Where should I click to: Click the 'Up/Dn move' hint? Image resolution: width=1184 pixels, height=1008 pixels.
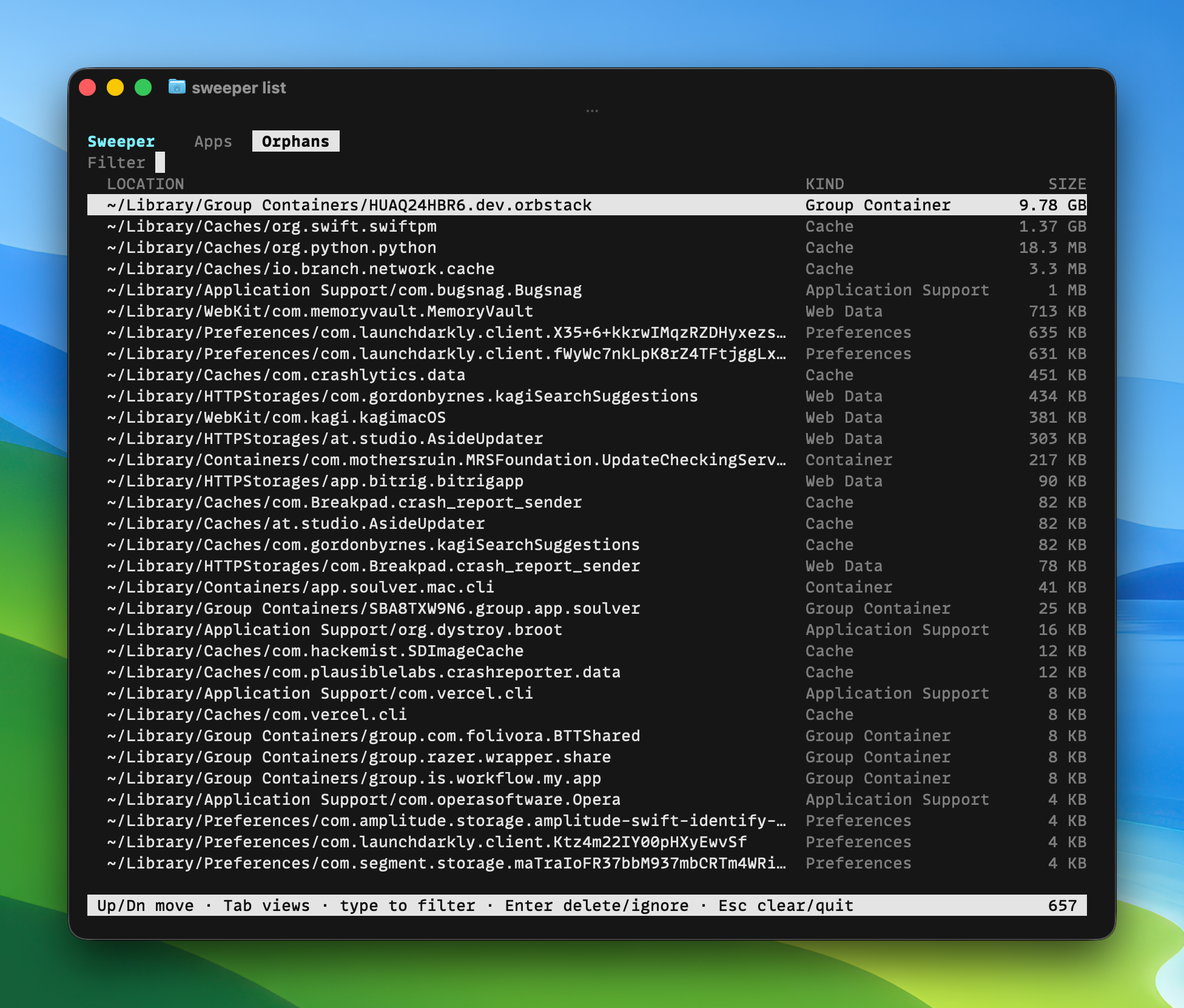coord(146,906)
